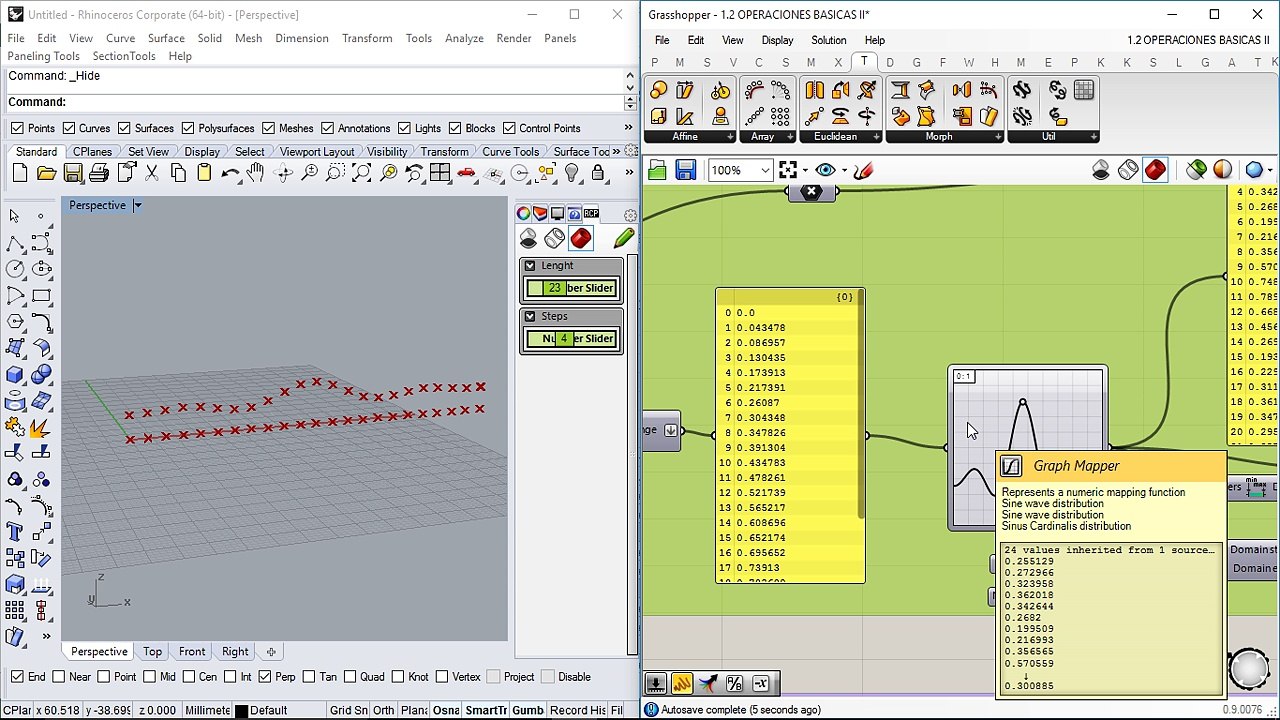Toggle Record History in status bar

(578, 710)
